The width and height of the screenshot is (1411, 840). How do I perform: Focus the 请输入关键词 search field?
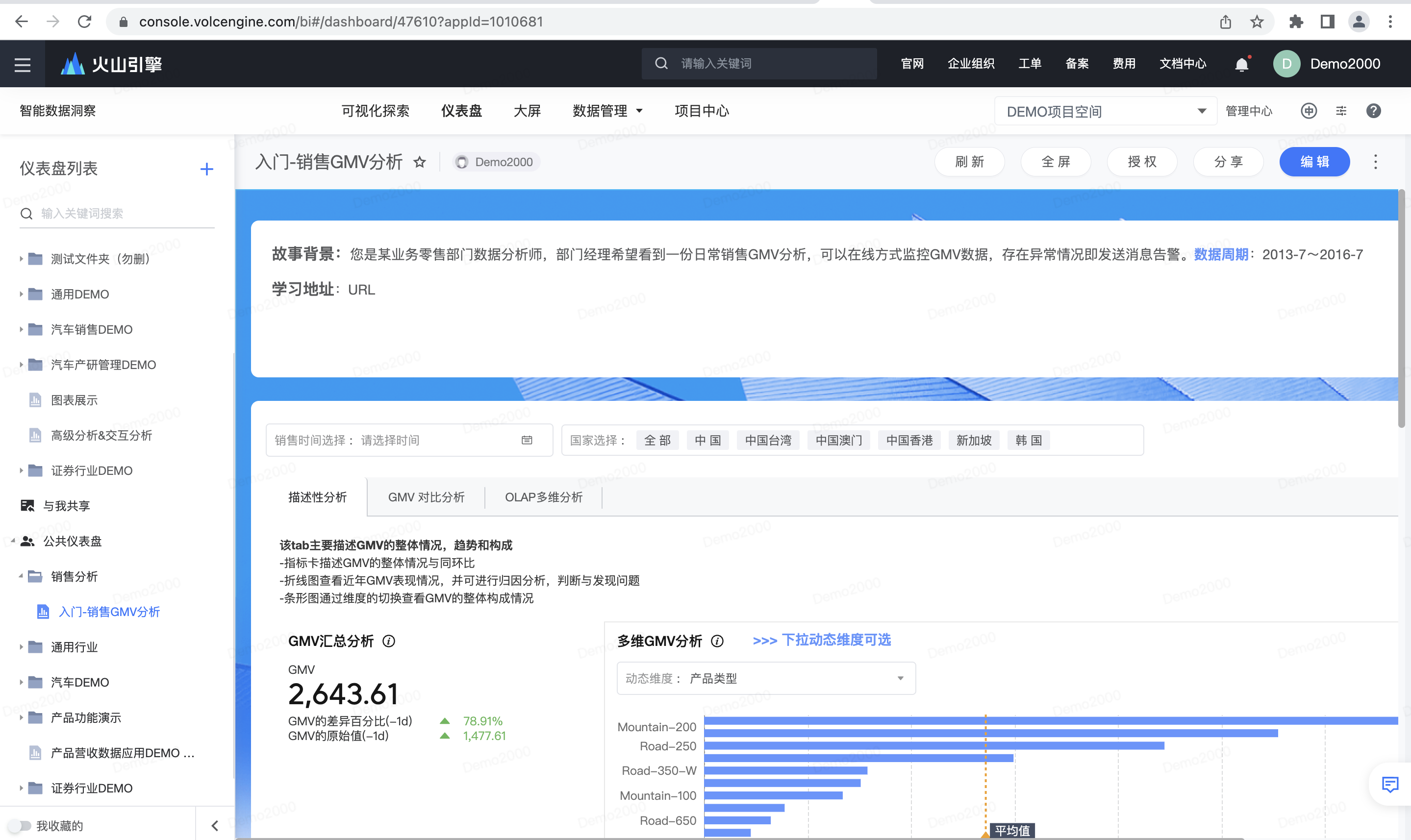coord(759,63)
